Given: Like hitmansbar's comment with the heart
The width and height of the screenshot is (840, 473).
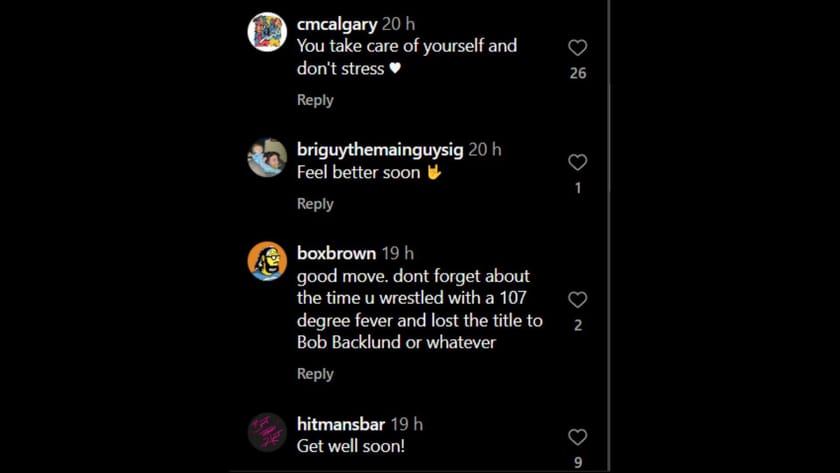Looking at the screenshot, I should tap(577, 437).
